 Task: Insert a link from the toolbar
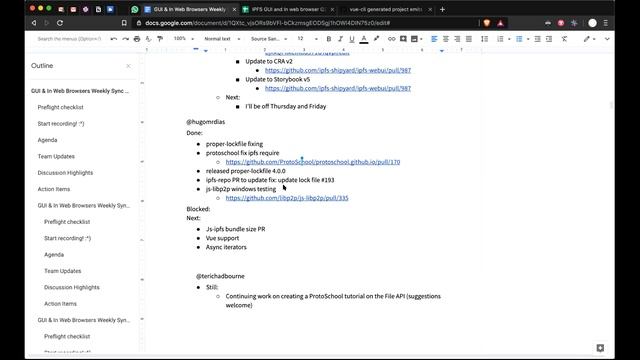pyautogui.click(x=391, y=39)
